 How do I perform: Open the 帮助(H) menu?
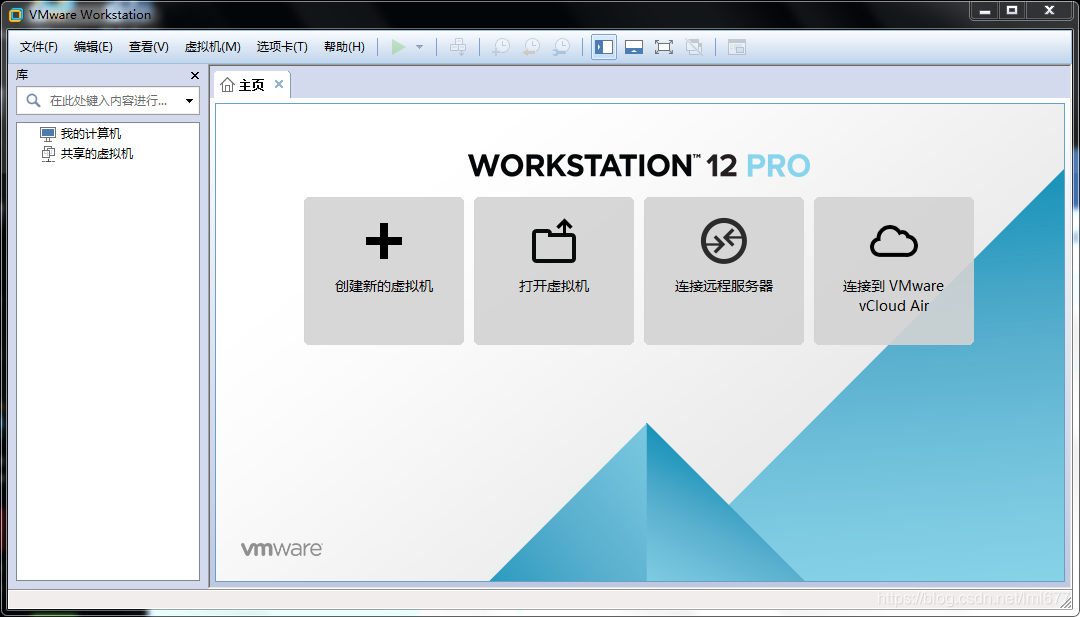[344, 47]
